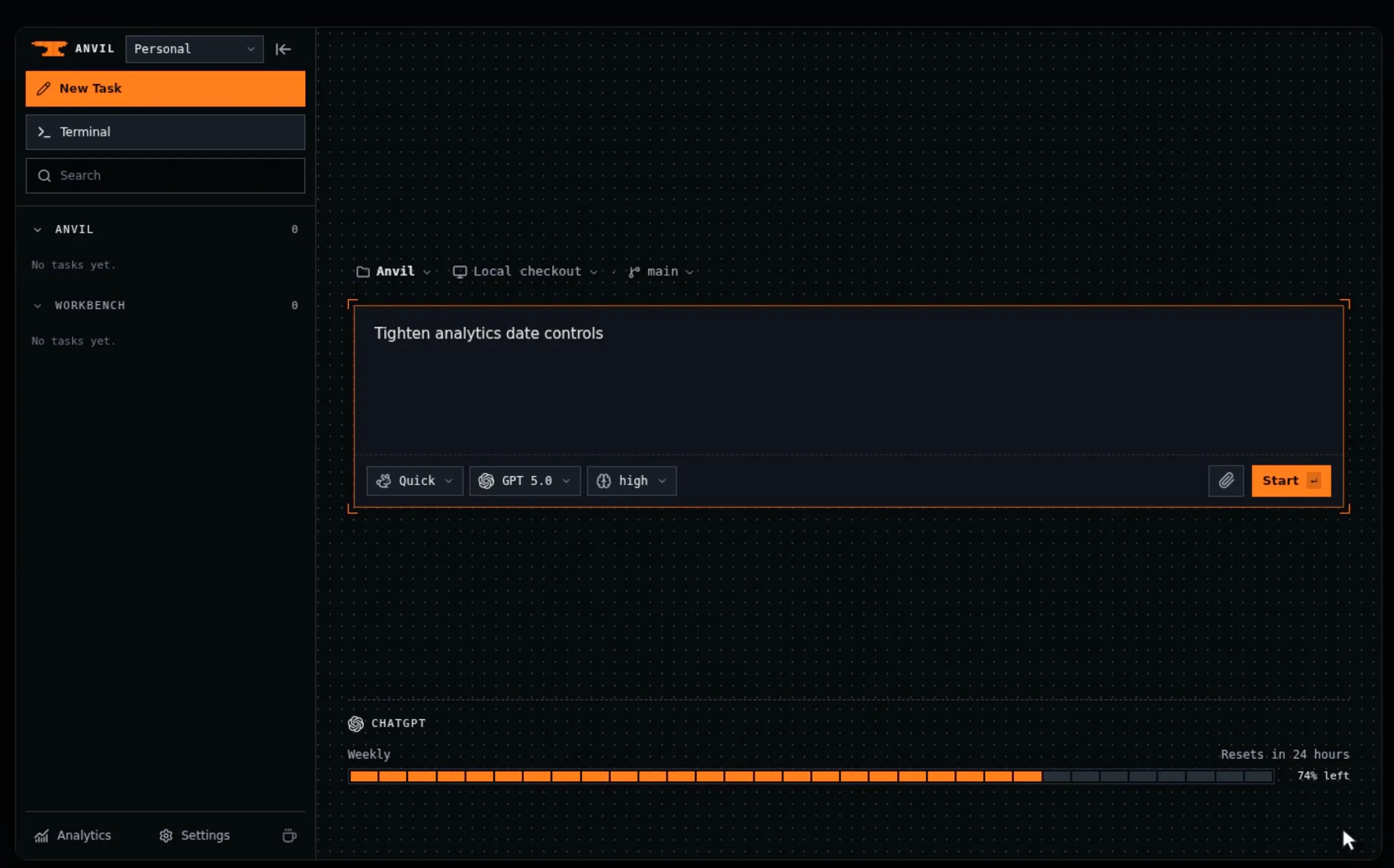The width and height of the screenshot is (1394, 868).
Task: Start the task with the Start button
Action: [1290, 481]
